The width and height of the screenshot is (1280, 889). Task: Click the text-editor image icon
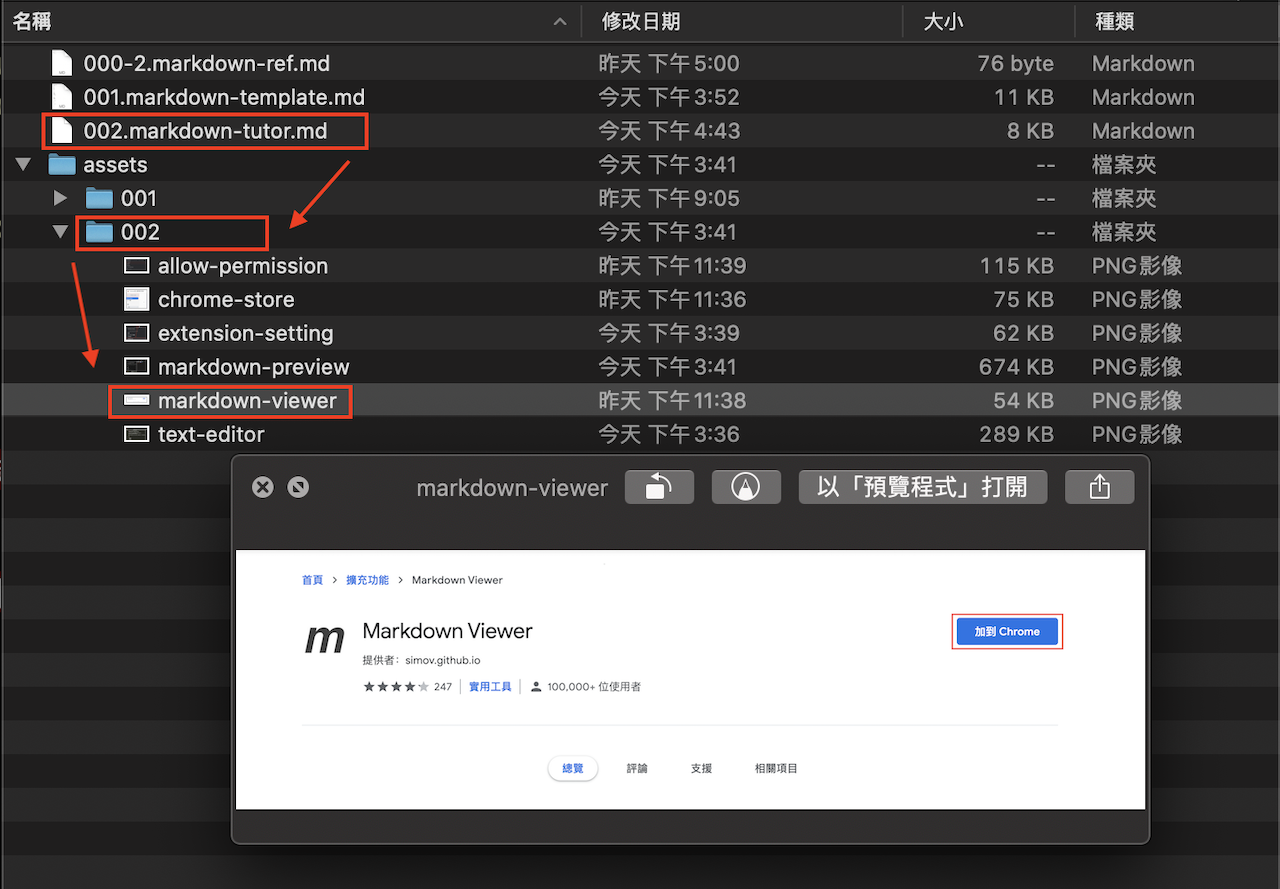[x=136, y=434]
